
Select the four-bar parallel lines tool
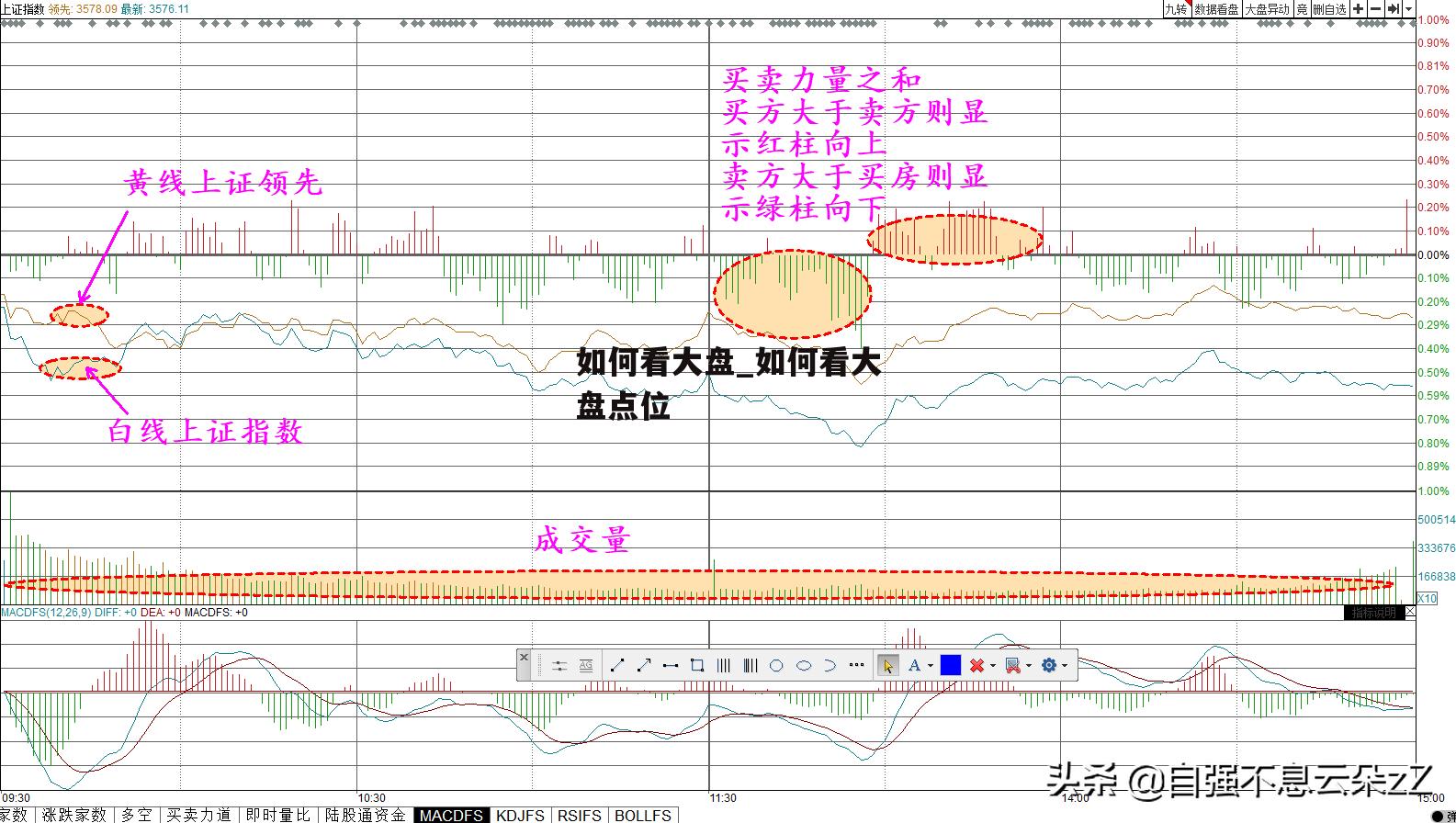(x=724, y=665)
